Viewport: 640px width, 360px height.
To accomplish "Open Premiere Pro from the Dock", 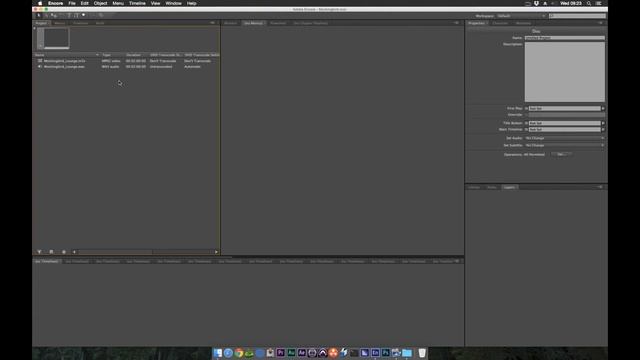I will point(280,353).
